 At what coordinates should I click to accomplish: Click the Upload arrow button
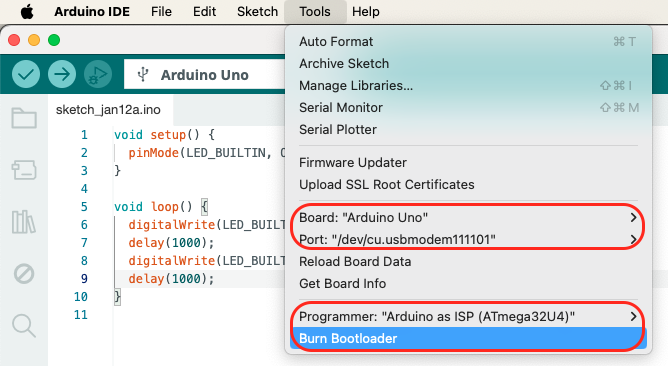tap(62, 74)
